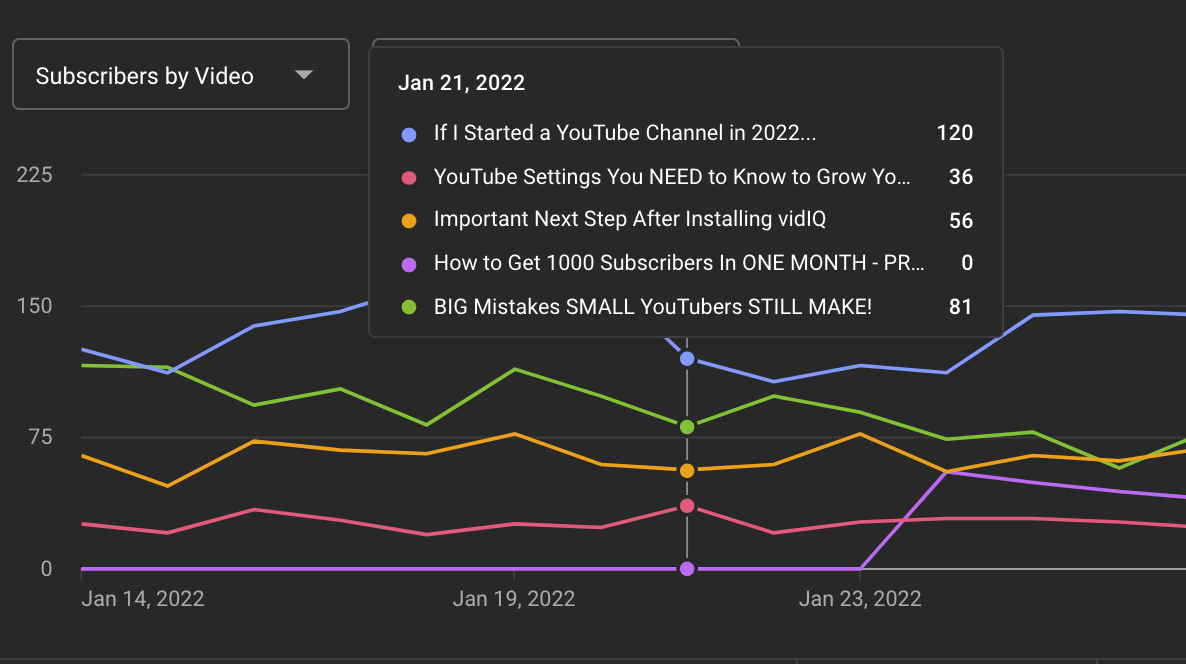This screenshot has height=664, width=1186.
Task: Click the orange data point on the chart
Action: 687,471
